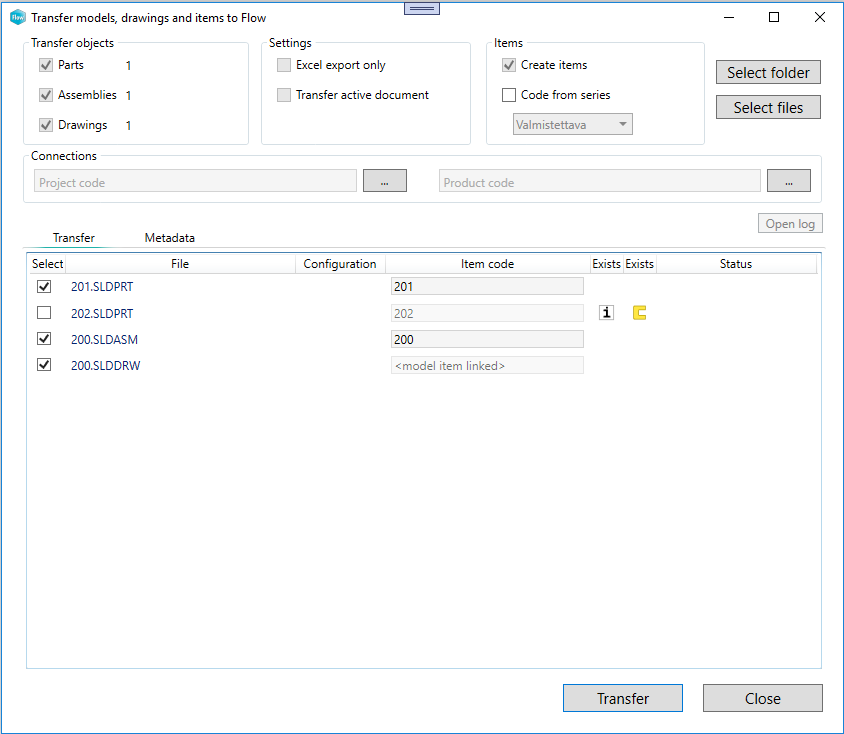Sort by the File column header
Viewport: 844px width, 734px height.
tap(179, 264)
